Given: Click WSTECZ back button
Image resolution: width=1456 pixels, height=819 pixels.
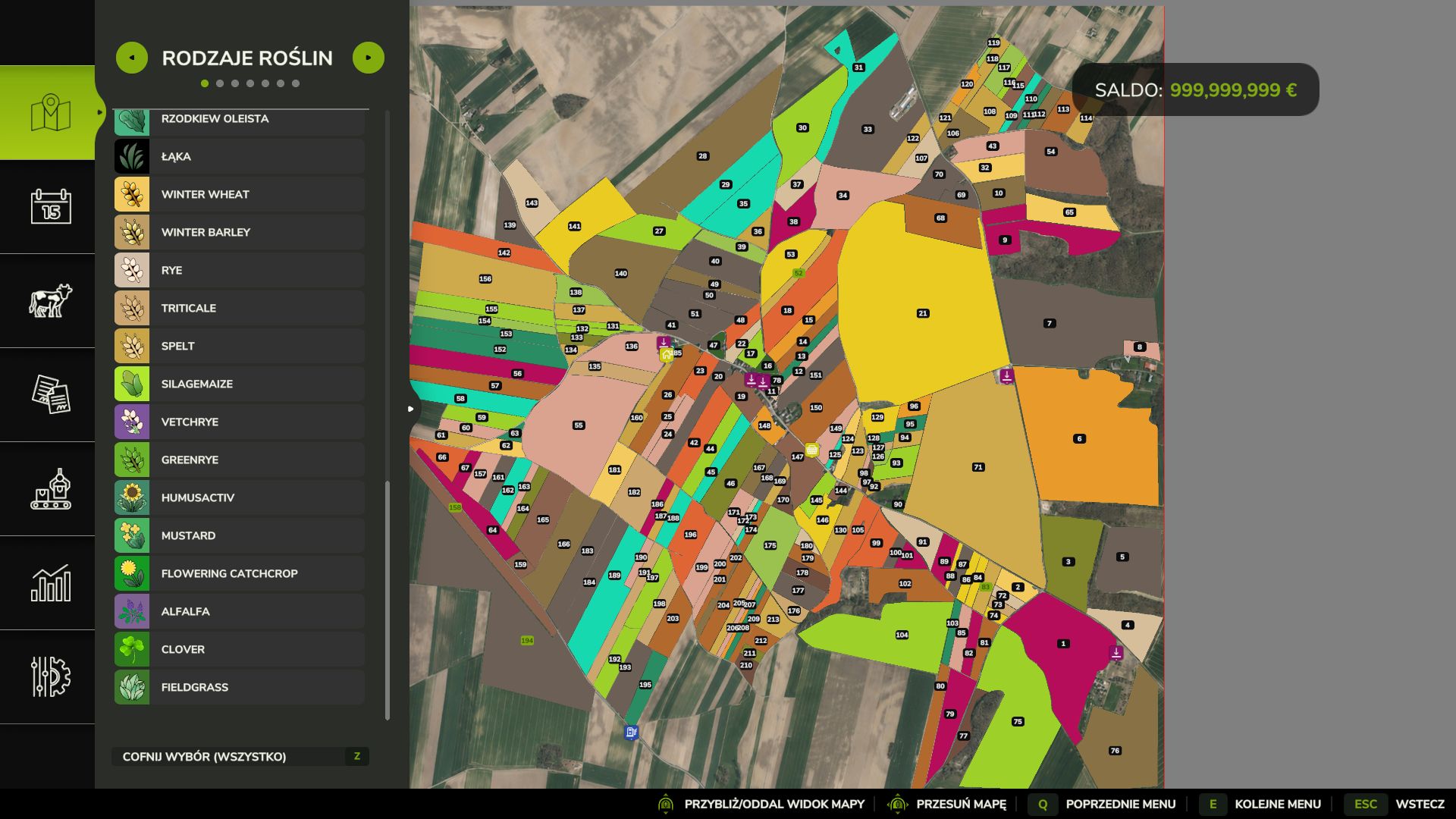Looking at the screenshot, I should 1395,804.
